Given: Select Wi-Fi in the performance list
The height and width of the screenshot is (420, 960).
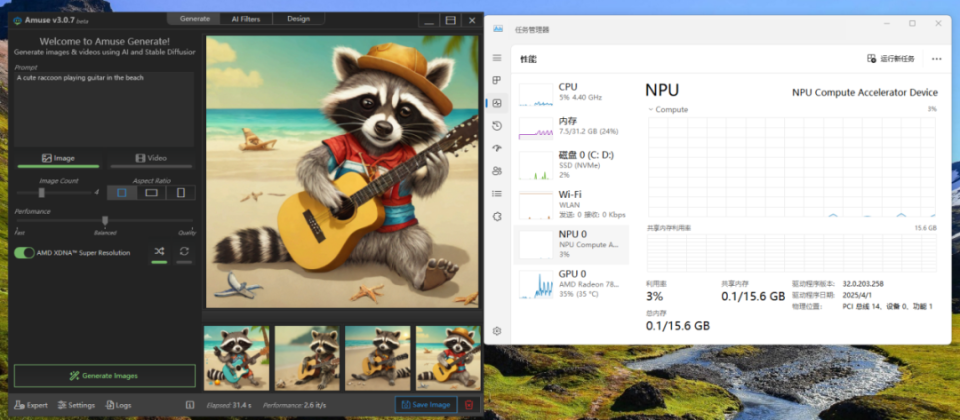Looking at the screenshot, I should point(571,204).
